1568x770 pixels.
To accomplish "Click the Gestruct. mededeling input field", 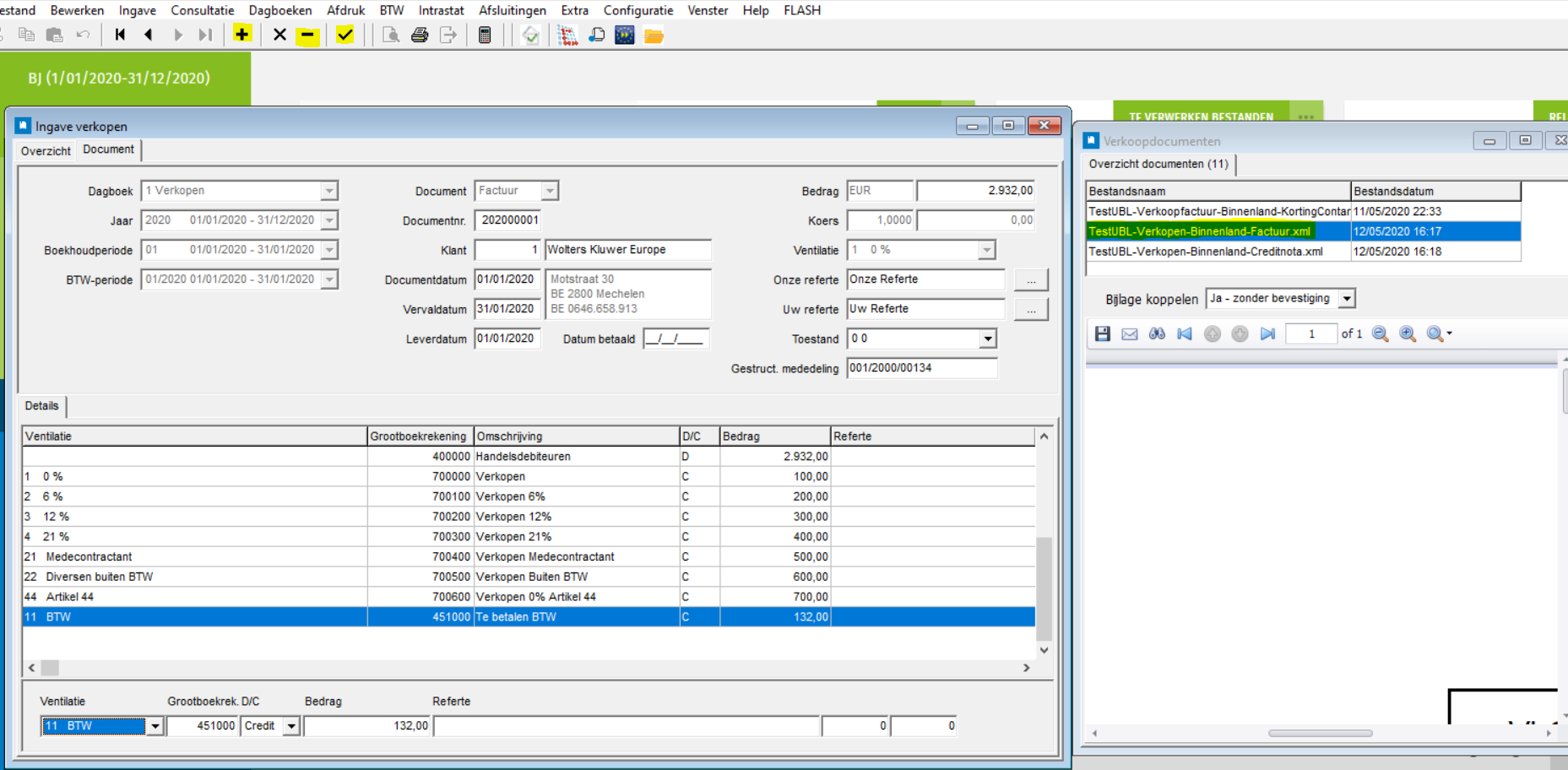I will [921, 368].
